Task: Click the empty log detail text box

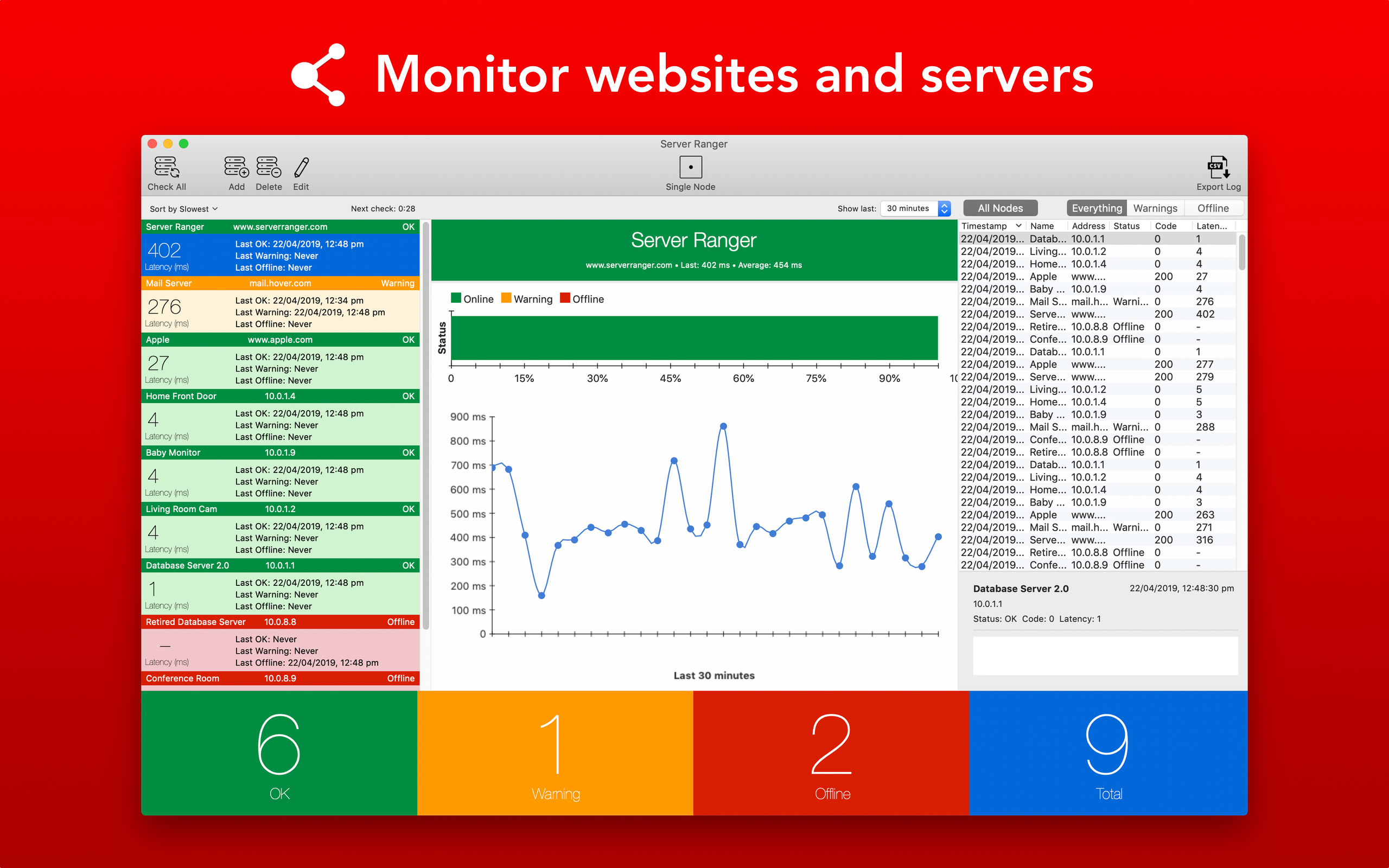Action: (1105, 656)
